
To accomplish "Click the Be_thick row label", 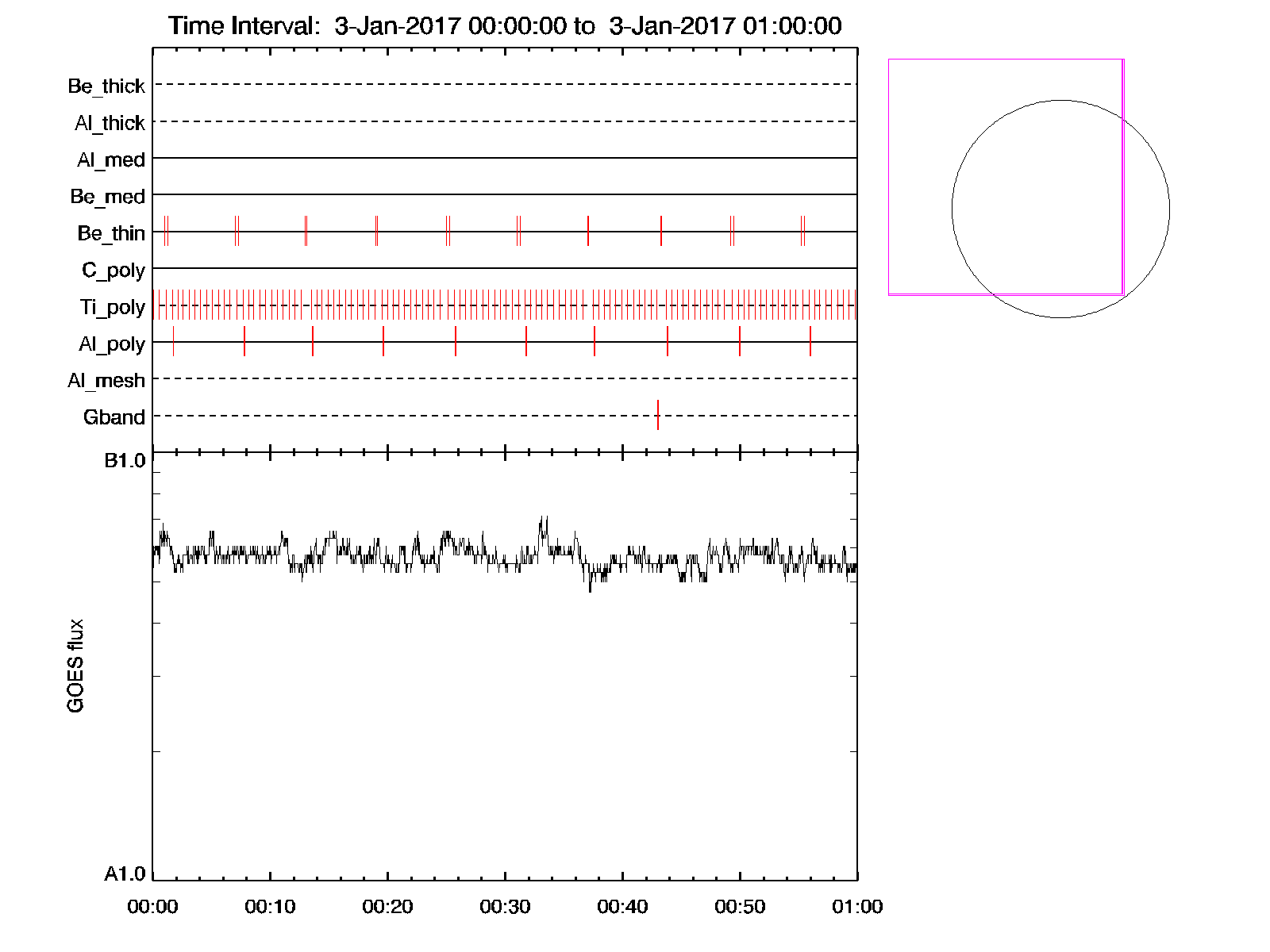I will coord(106,86).
